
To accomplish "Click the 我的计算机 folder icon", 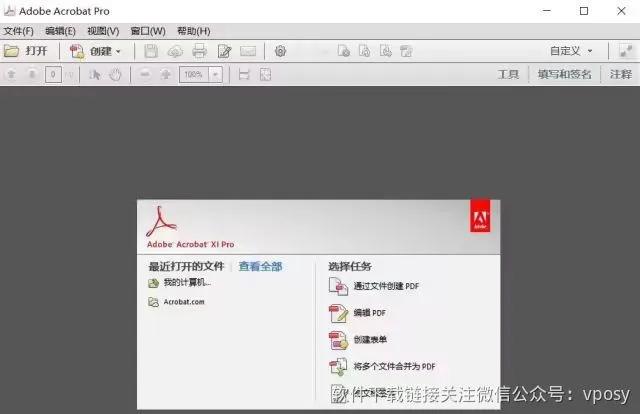I will (x=153, y=283).
